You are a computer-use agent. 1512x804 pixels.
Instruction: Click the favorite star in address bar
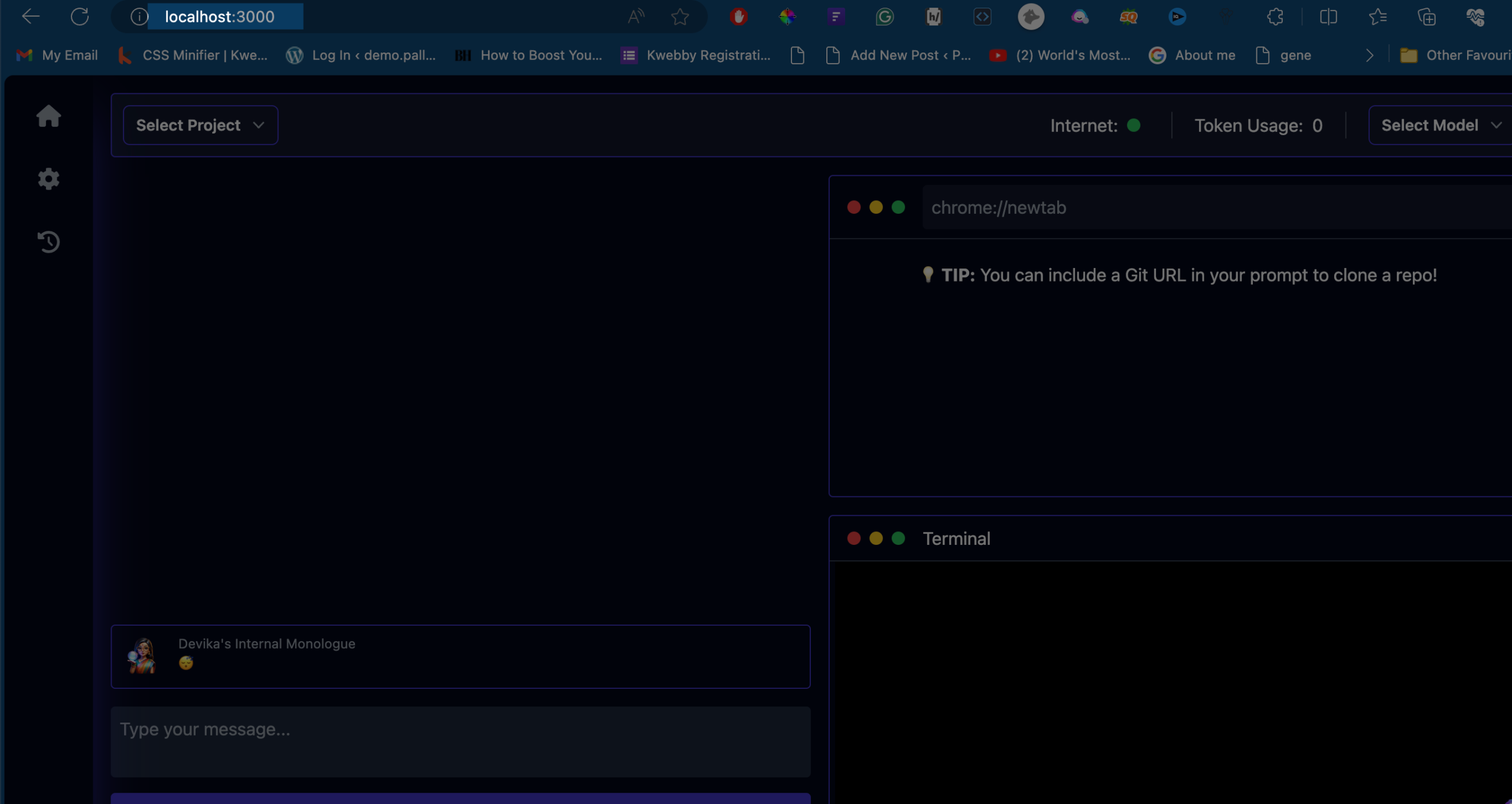pos(680,17)
